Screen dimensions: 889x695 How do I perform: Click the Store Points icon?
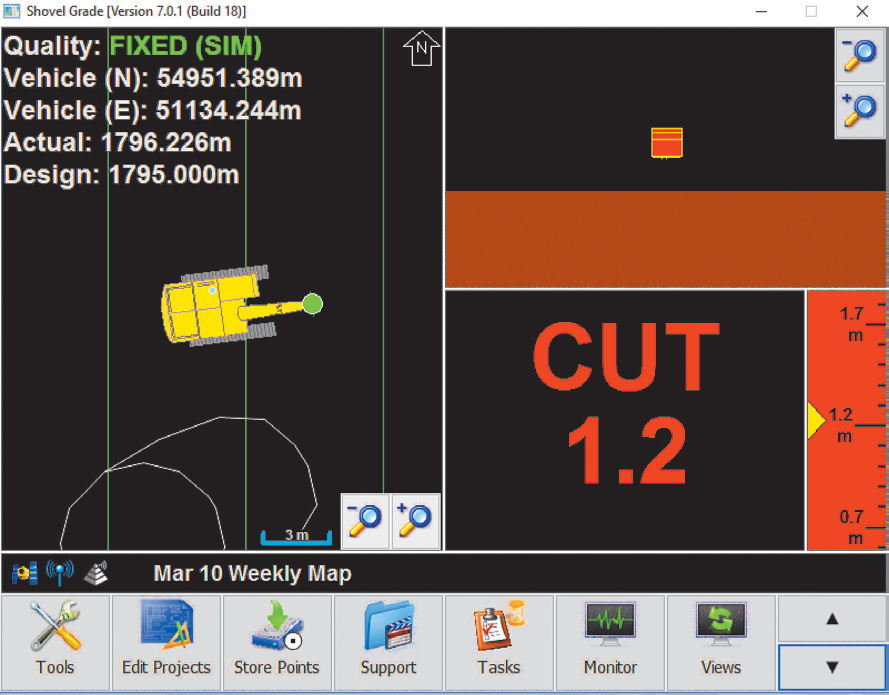[276, 640]
